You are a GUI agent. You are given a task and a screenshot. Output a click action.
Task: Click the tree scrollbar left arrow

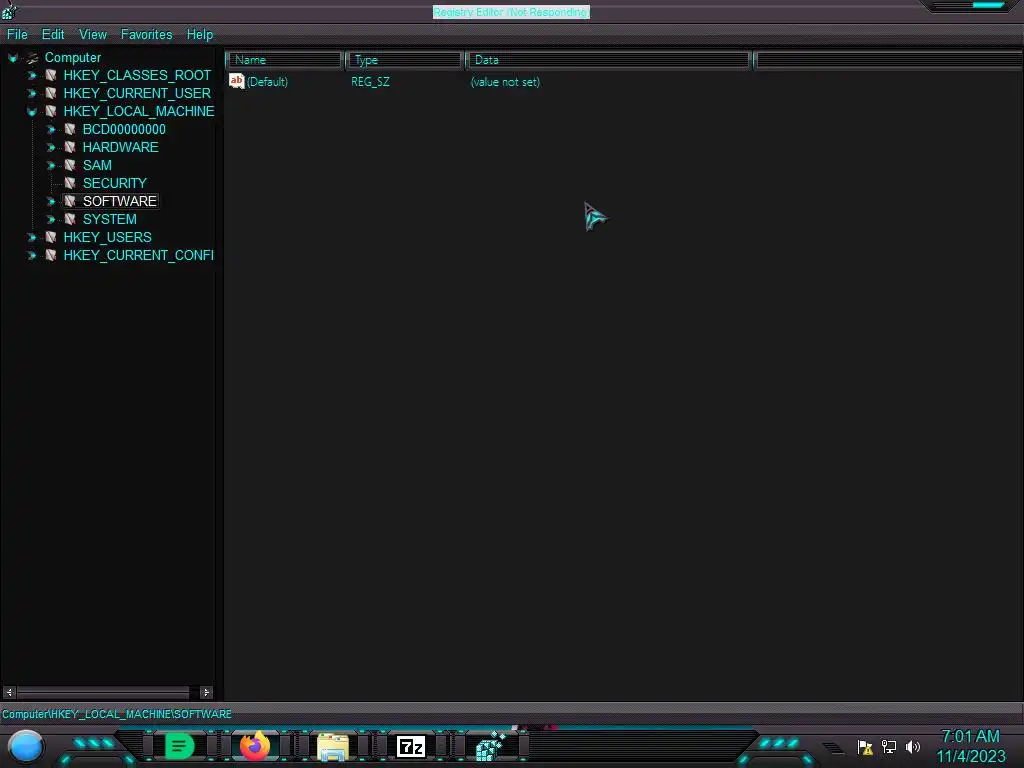click(8, 692)
